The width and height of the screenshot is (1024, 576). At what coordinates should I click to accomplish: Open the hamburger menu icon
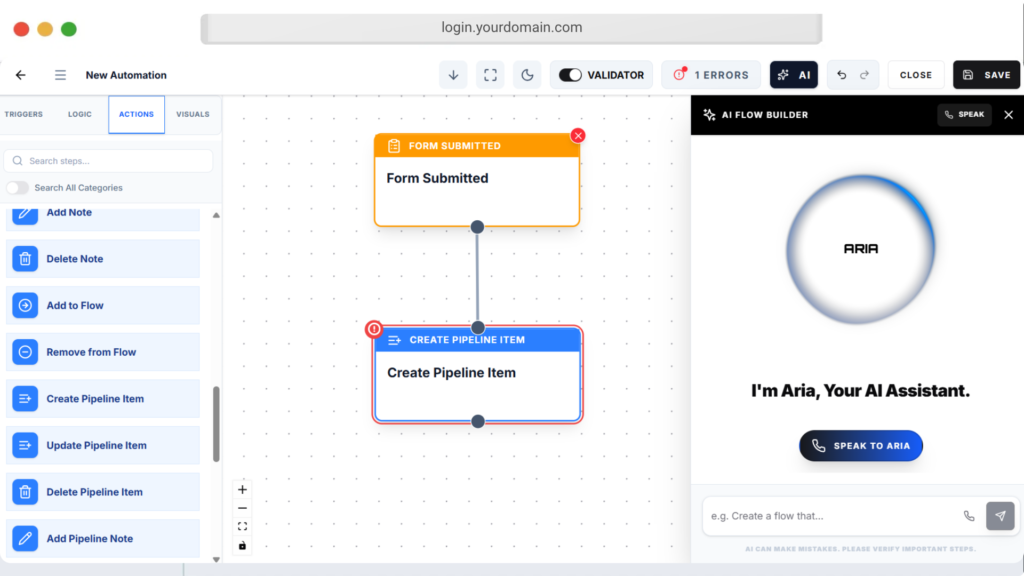pyautogui.click(x=60, y=75)
